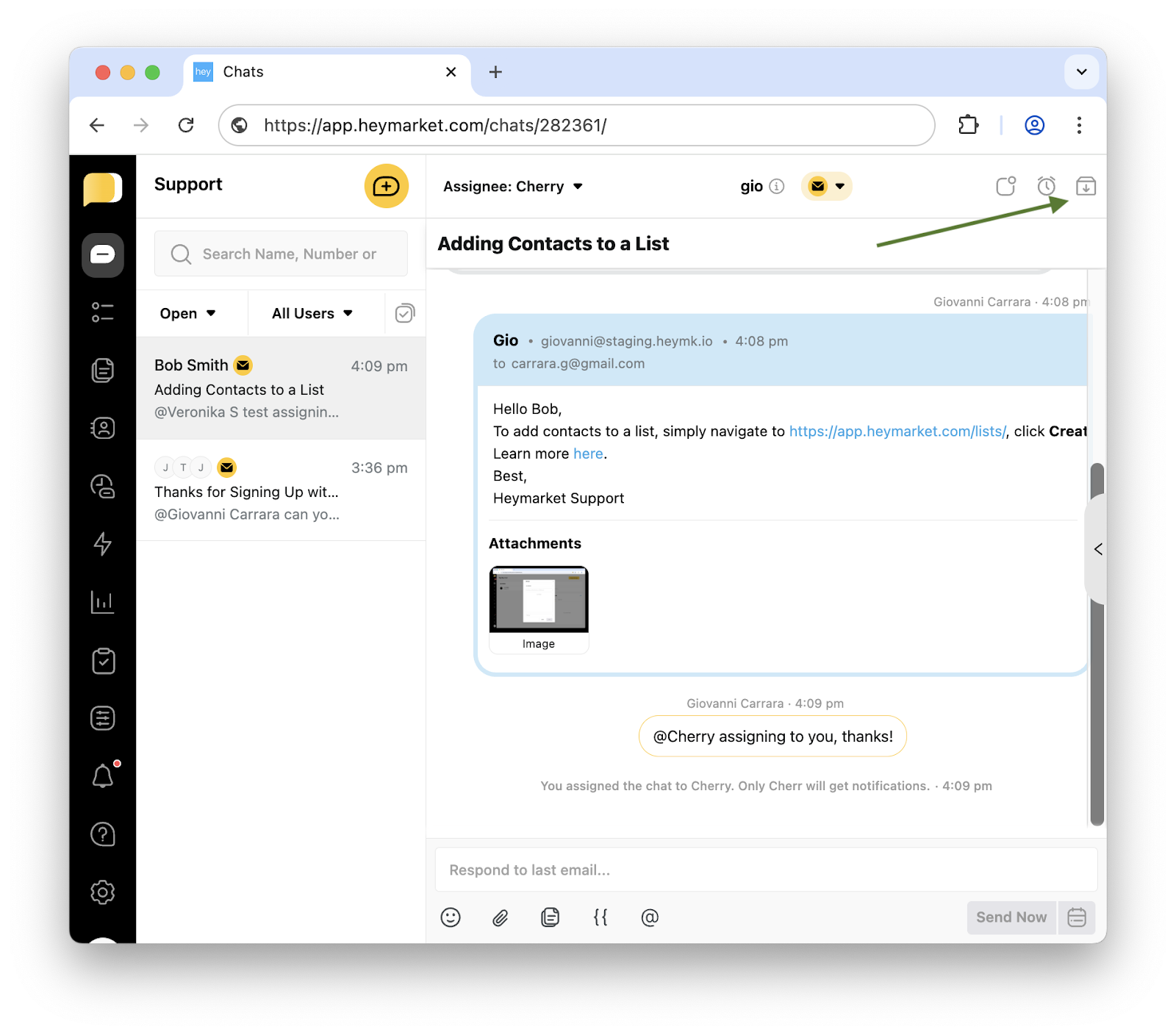
Task: Start a new chat with yellow plus button
Action: (387, 186)
